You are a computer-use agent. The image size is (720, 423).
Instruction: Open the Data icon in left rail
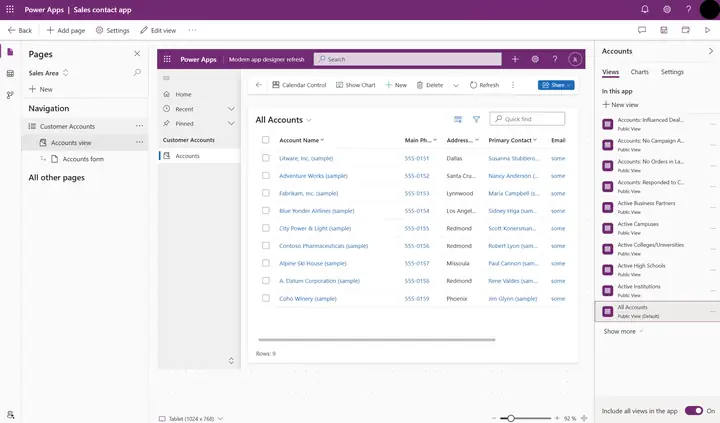click(10, 73)
